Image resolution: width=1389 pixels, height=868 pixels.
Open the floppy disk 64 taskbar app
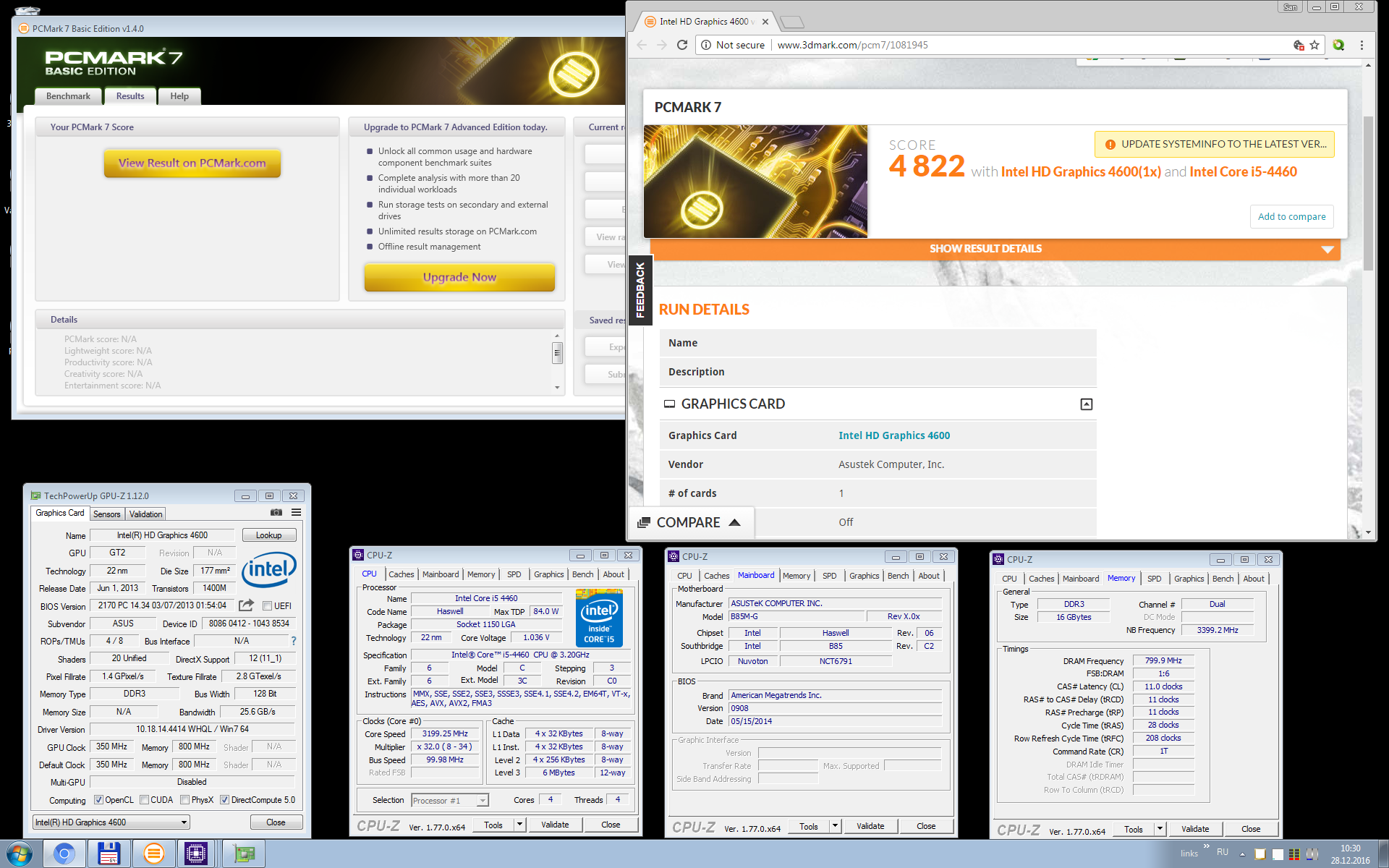tap(109, 854)
